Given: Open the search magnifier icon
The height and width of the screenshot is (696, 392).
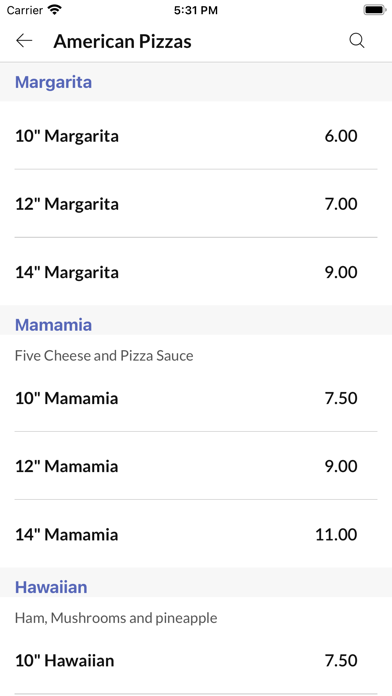Looking at the screenshot, I should (x=357, y=41).
